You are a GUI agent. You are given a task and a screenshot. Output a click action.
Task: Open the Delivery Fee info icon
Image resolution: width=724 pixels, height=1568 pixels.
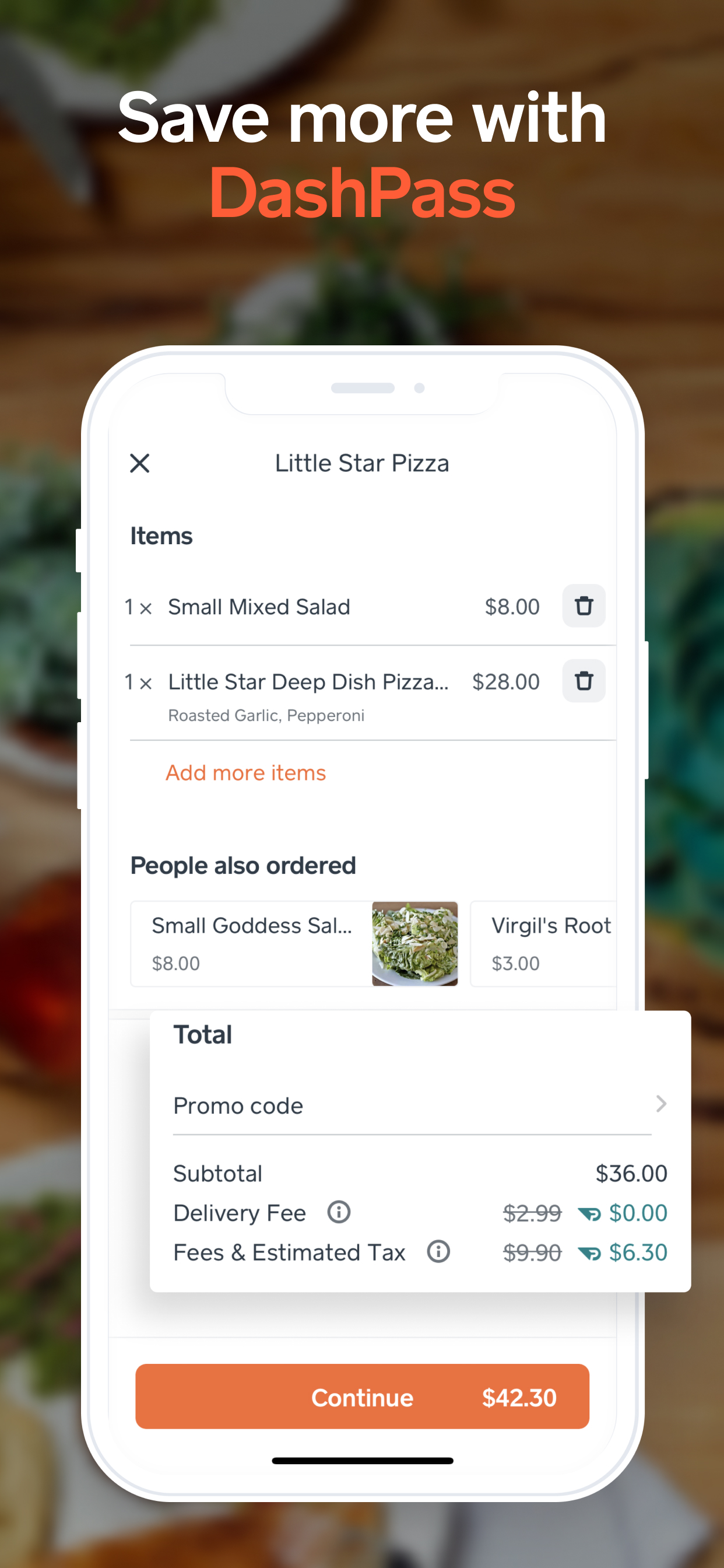click(x=339, y=1212)
